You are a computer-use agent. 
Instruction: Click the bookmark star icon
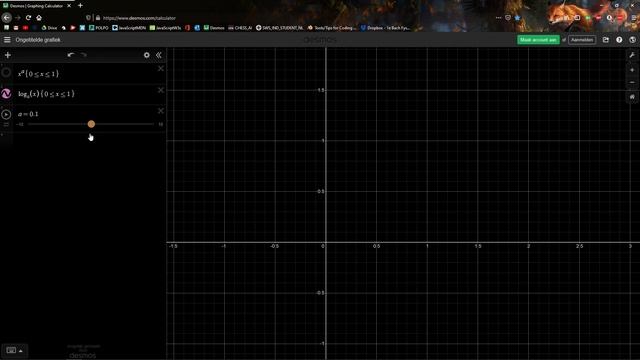pyautogui.click(x=518, y=18)
